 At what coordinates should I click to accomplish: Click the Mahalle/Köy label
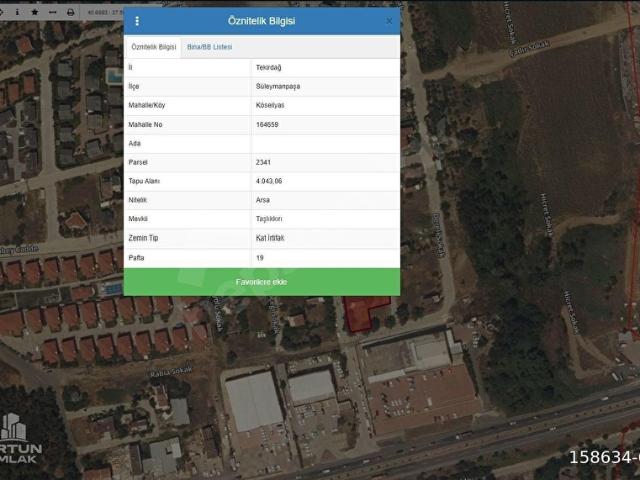click(147, 105)
